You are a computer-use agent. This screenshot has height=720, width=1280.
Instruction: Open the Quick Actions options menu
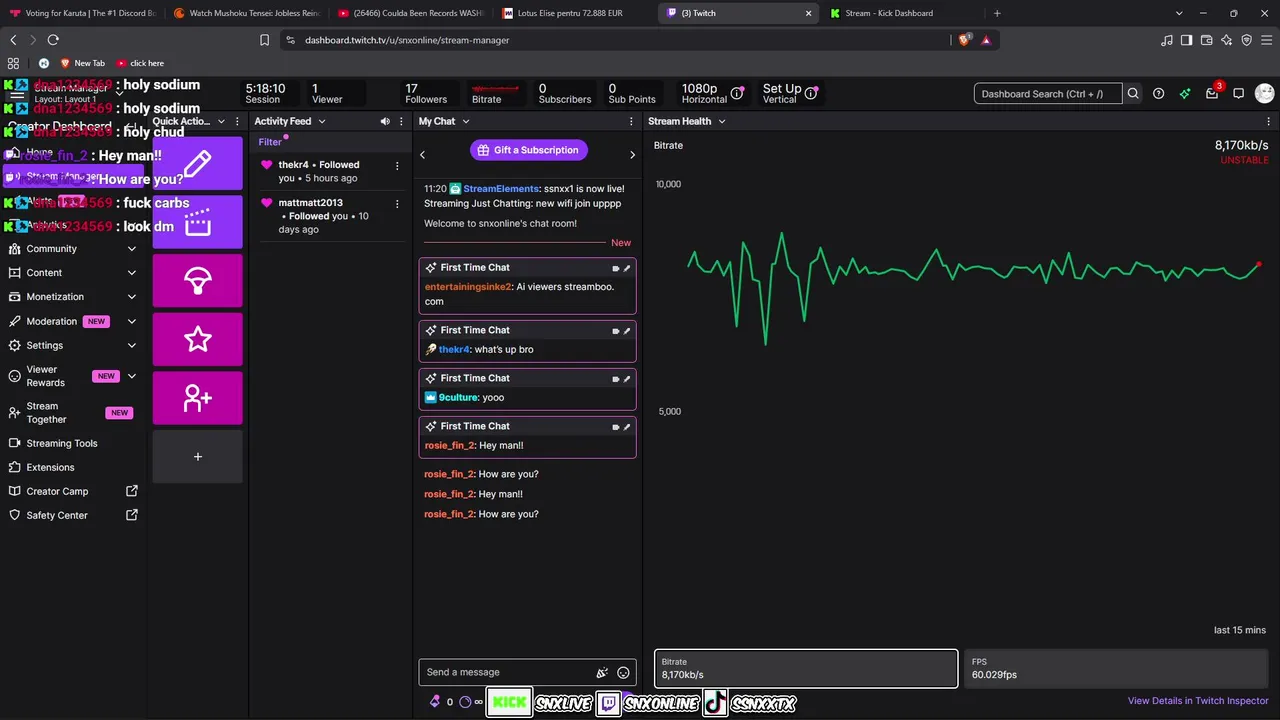237,121
